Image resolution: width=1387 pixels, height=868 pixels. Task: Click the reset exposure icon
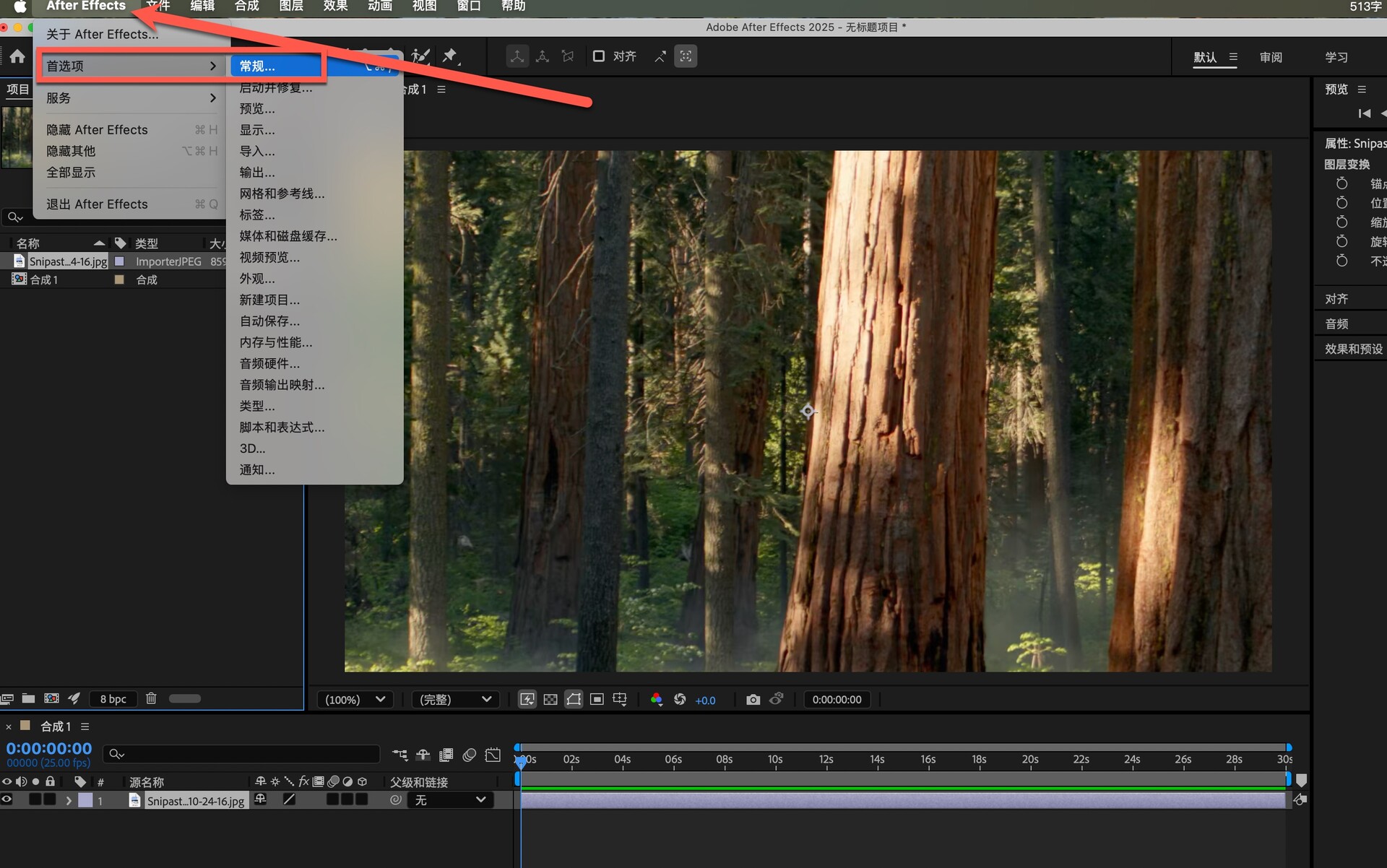pos(680,699)
